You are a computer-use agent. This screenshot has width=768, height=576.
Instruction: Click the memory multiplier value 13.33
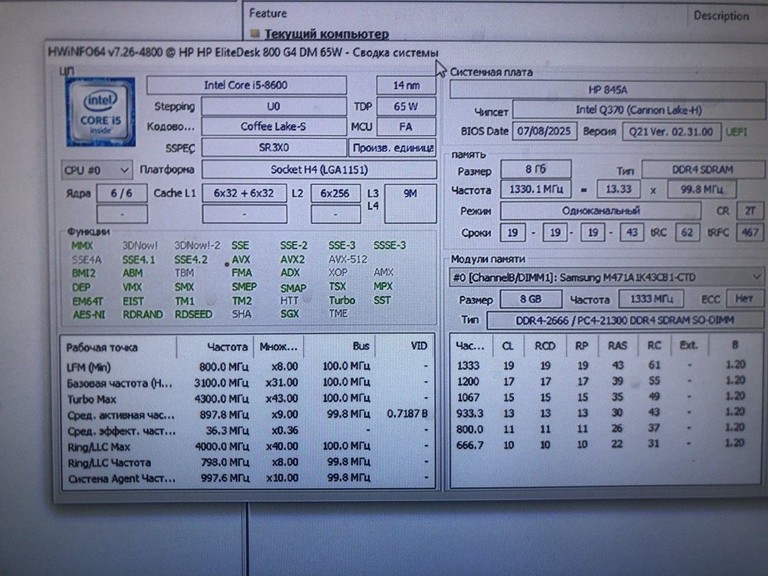pos(618,189)
